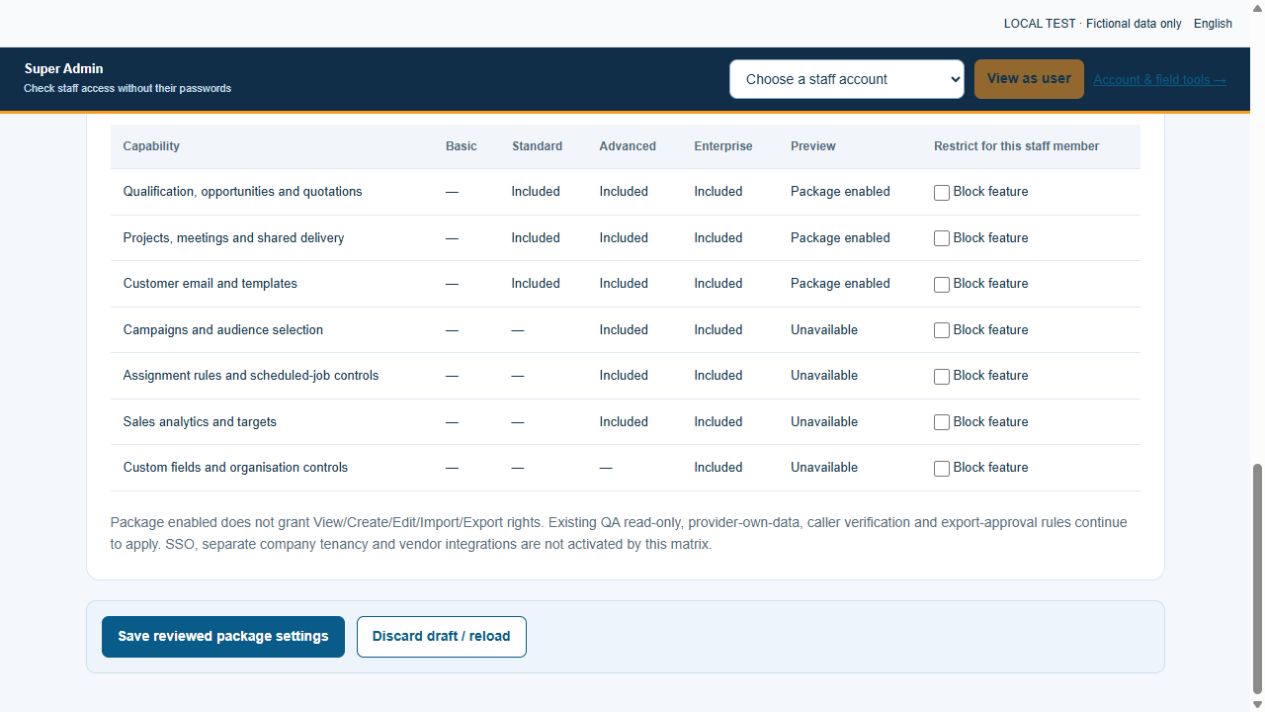Click the Super Admin heading
This screenshot has width=1265, height=712.
click(x=64, y=69)
